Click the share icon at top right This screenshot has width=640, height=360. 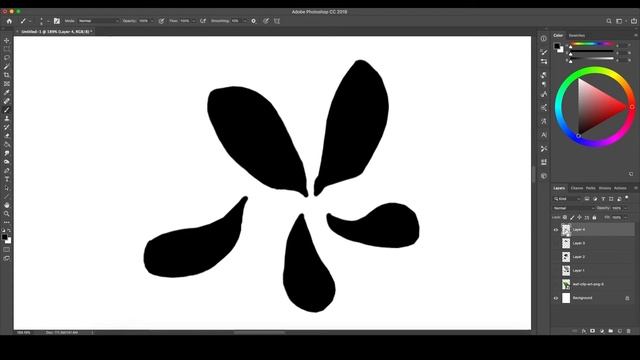click(x=634, y=21)
